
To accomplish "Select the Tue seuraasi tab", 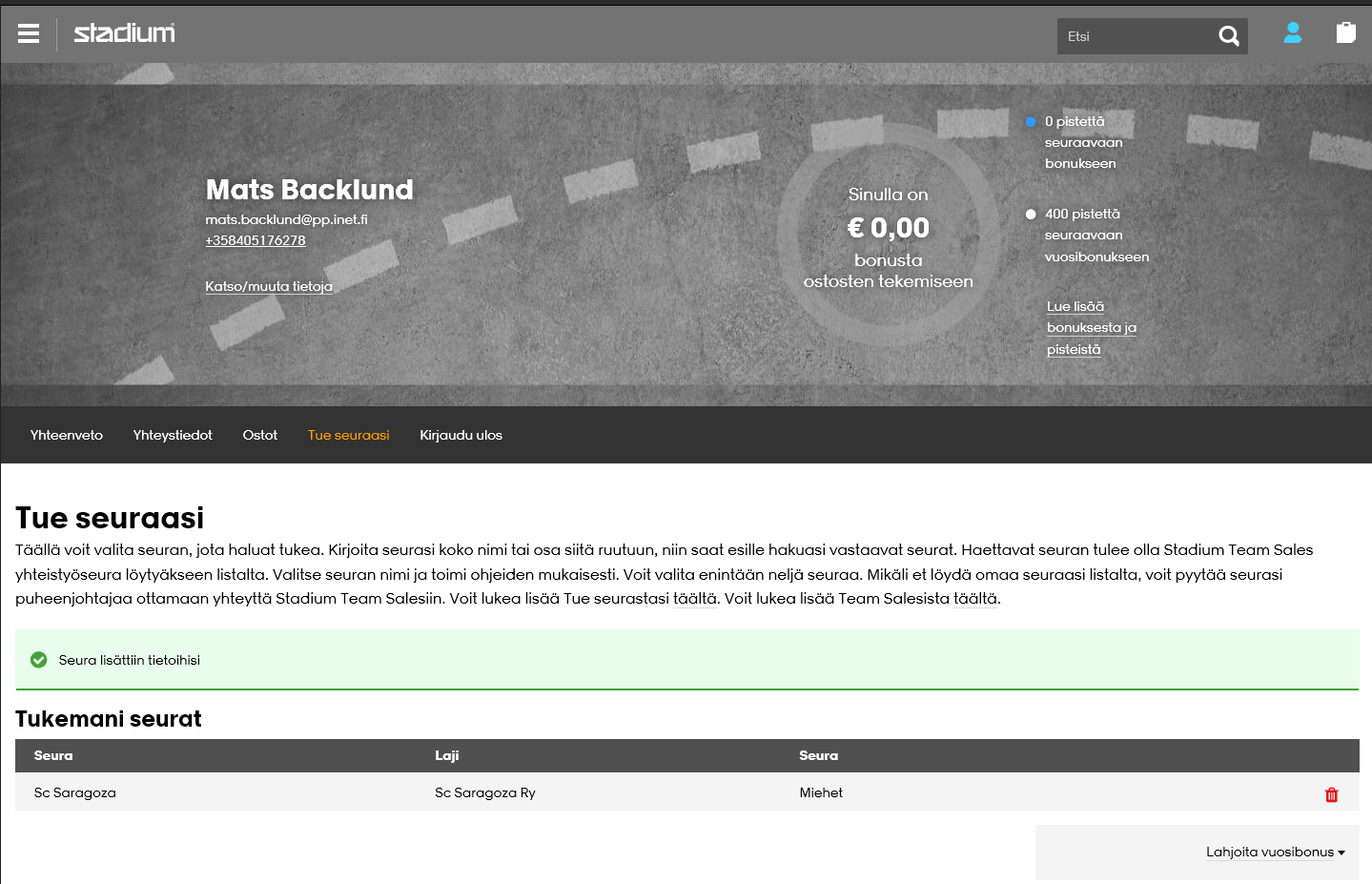I will [348, 435].
